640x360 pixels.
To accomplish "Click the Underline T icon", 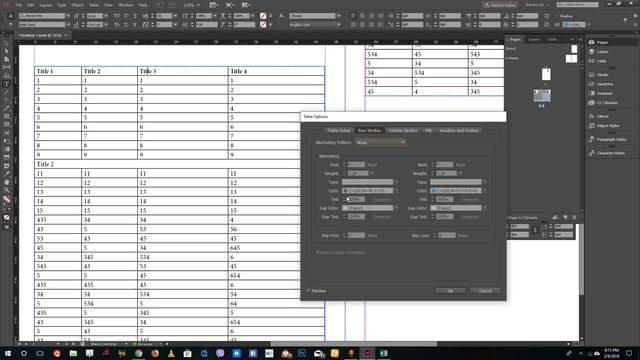I will pos(135,16).
